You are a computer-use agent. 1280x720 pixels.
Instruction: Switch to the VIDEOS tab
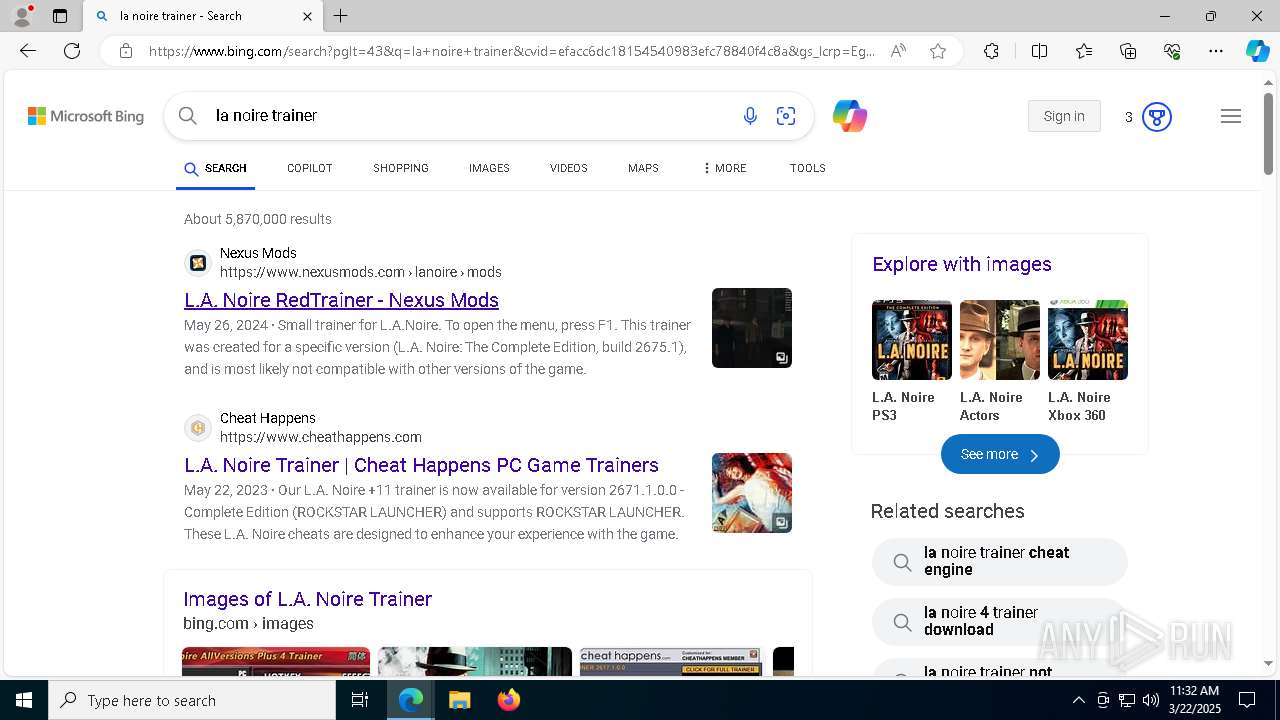[x=569, y=168]
